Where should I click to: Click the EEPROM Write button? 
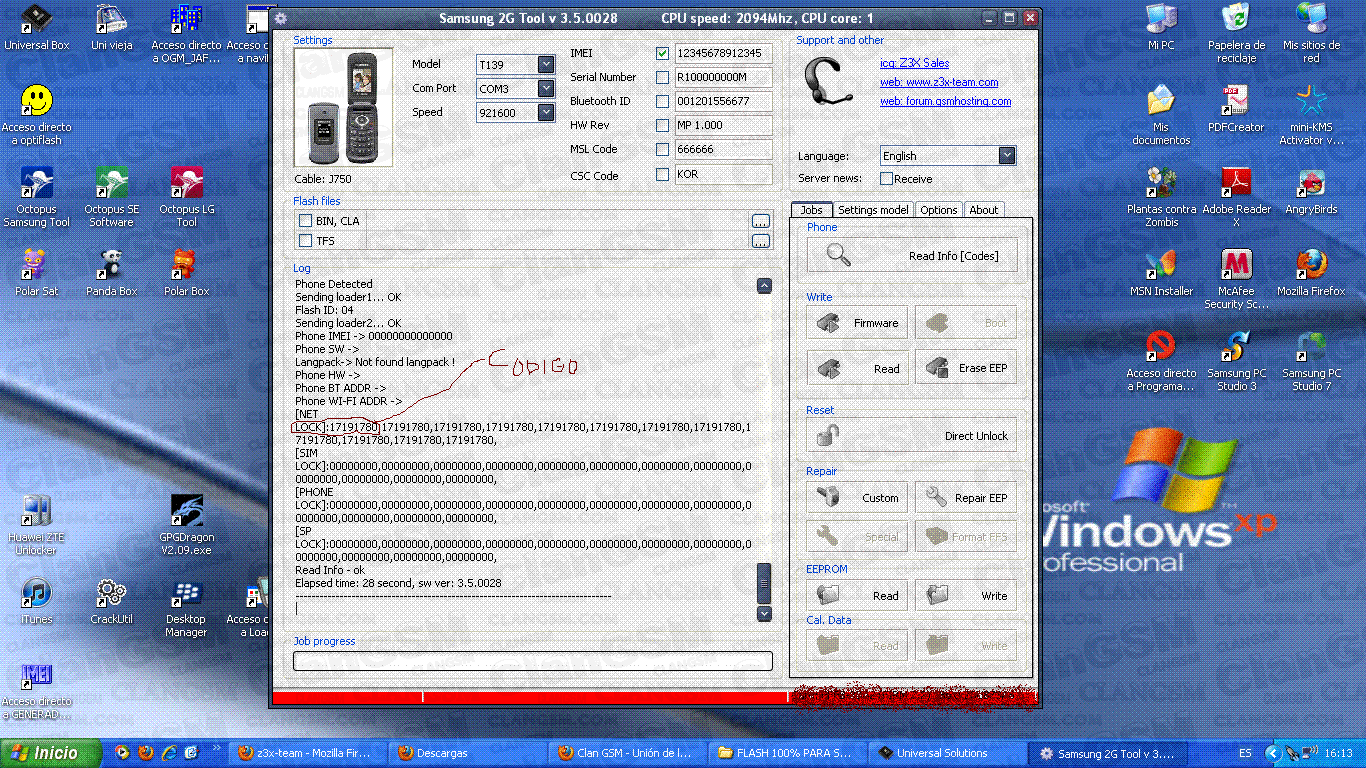(966, 595)
